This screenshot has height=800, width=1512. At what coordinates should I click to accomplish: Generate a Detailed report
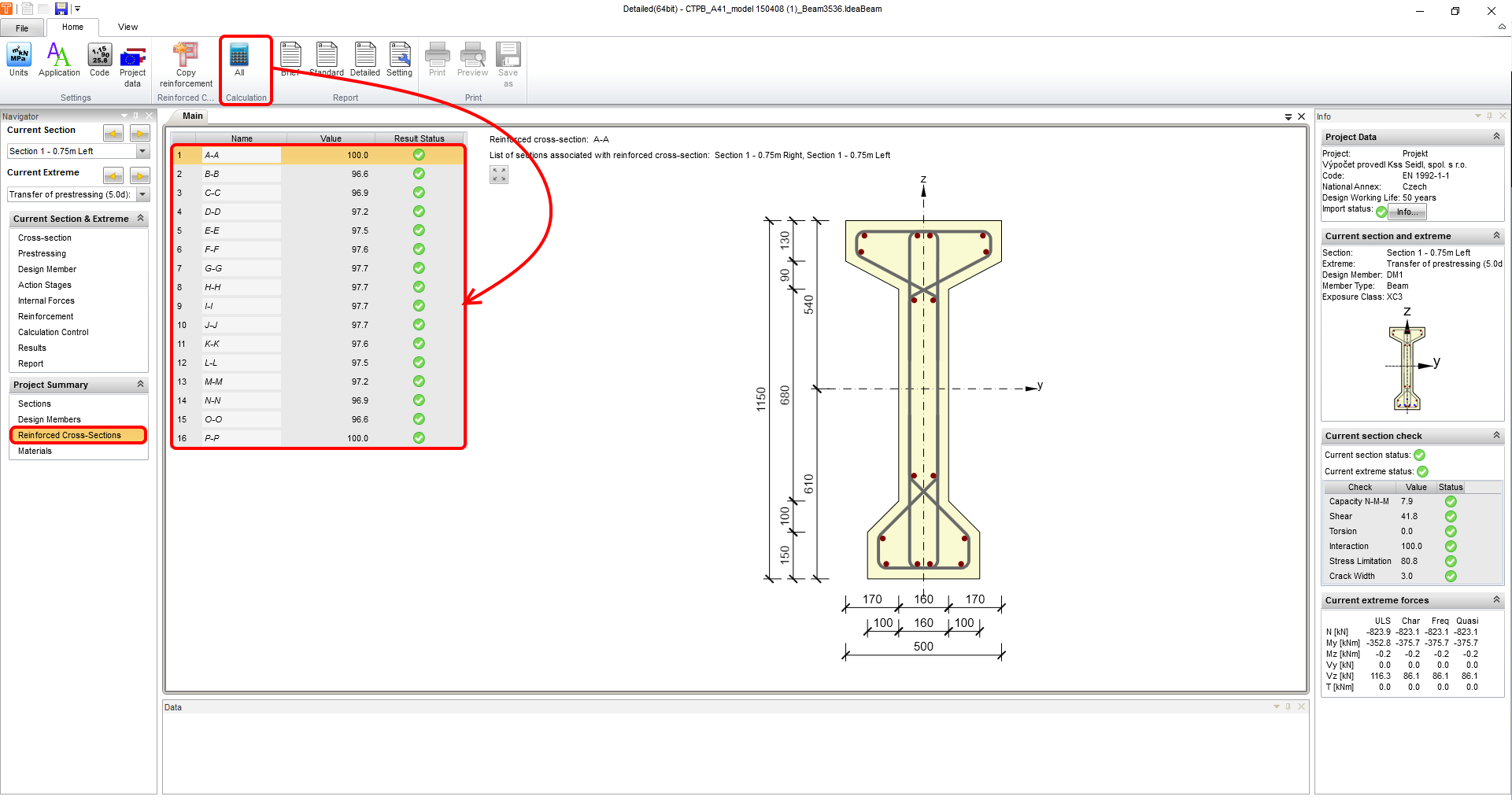[364, 59]
